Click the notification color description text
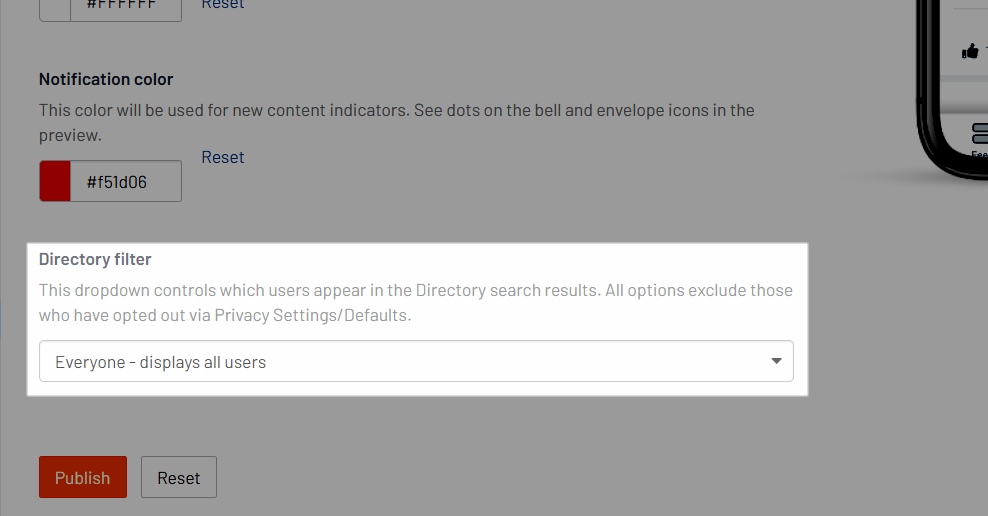 click(x=397, y=122)
